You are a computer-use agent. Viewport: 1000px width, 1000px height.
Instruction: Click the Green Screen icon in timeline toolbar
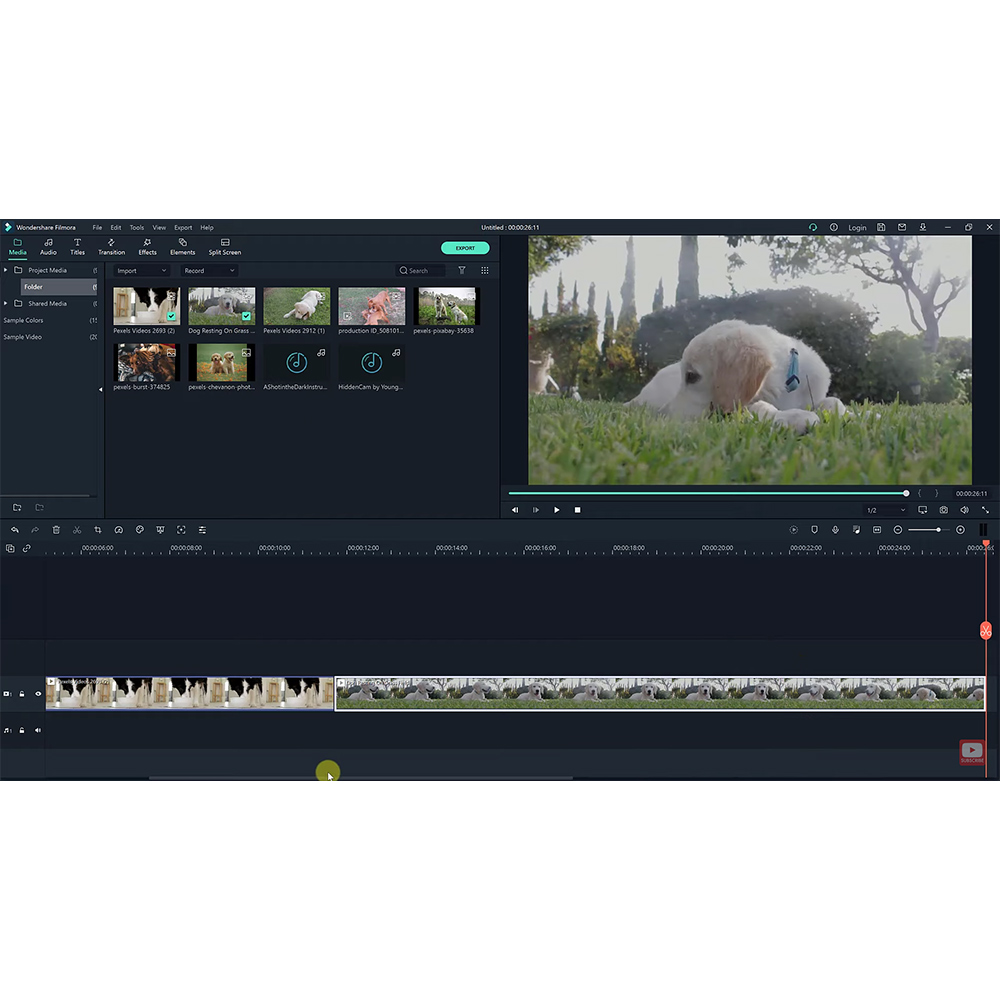(160, 530)
